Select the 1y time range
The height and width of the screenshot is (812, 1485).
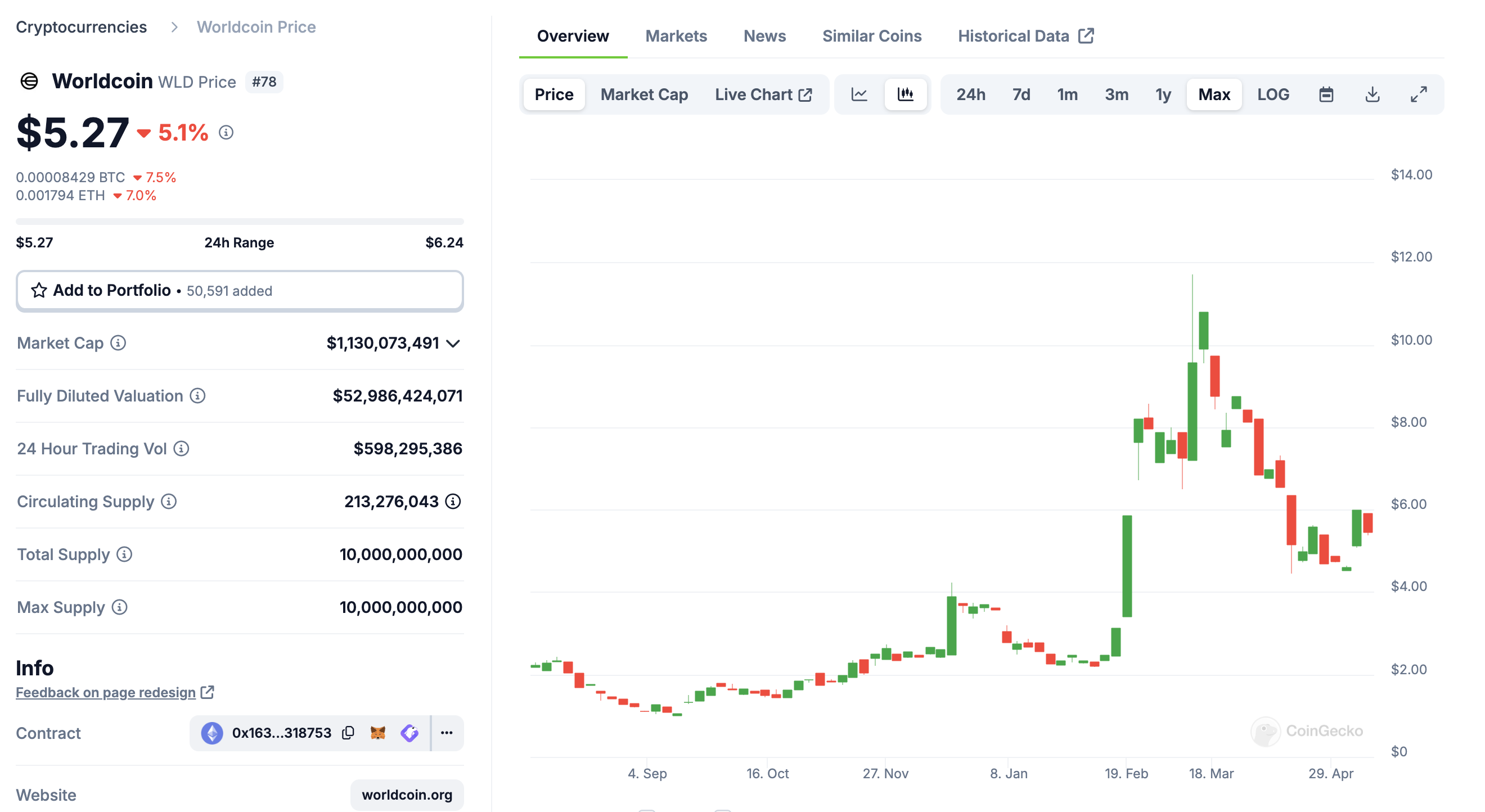(x=1163, y=94)
